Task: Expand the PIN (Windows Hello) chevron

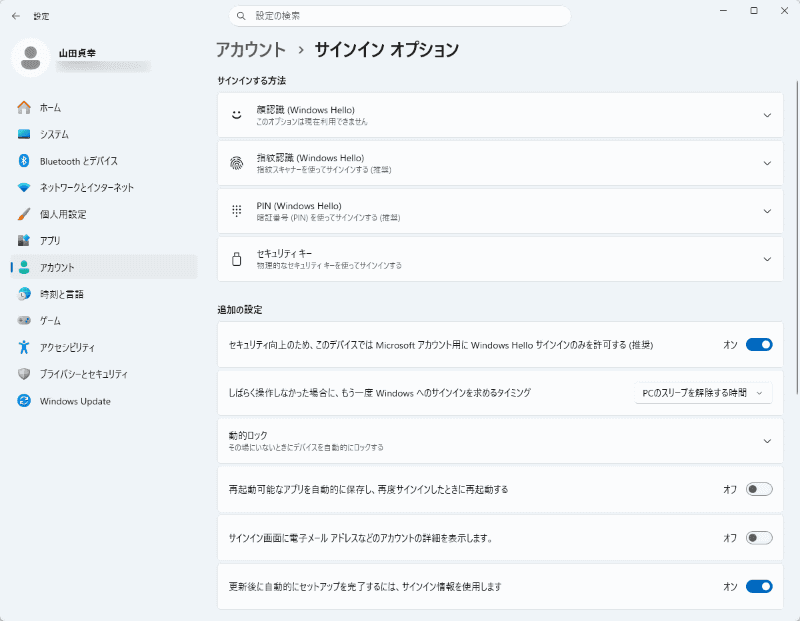Action: pos(767,211)
